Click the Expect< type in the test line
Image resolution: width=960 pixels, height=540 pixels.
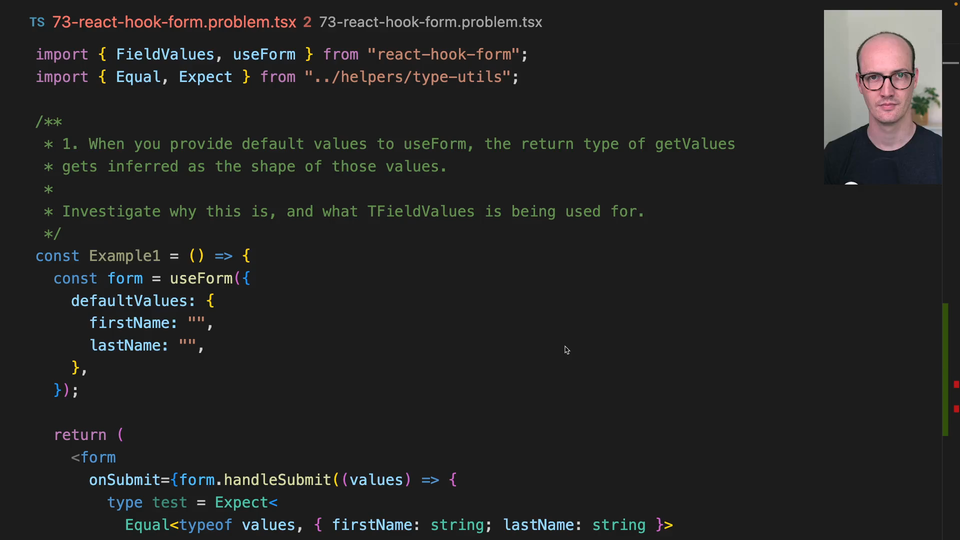[246, 503]
